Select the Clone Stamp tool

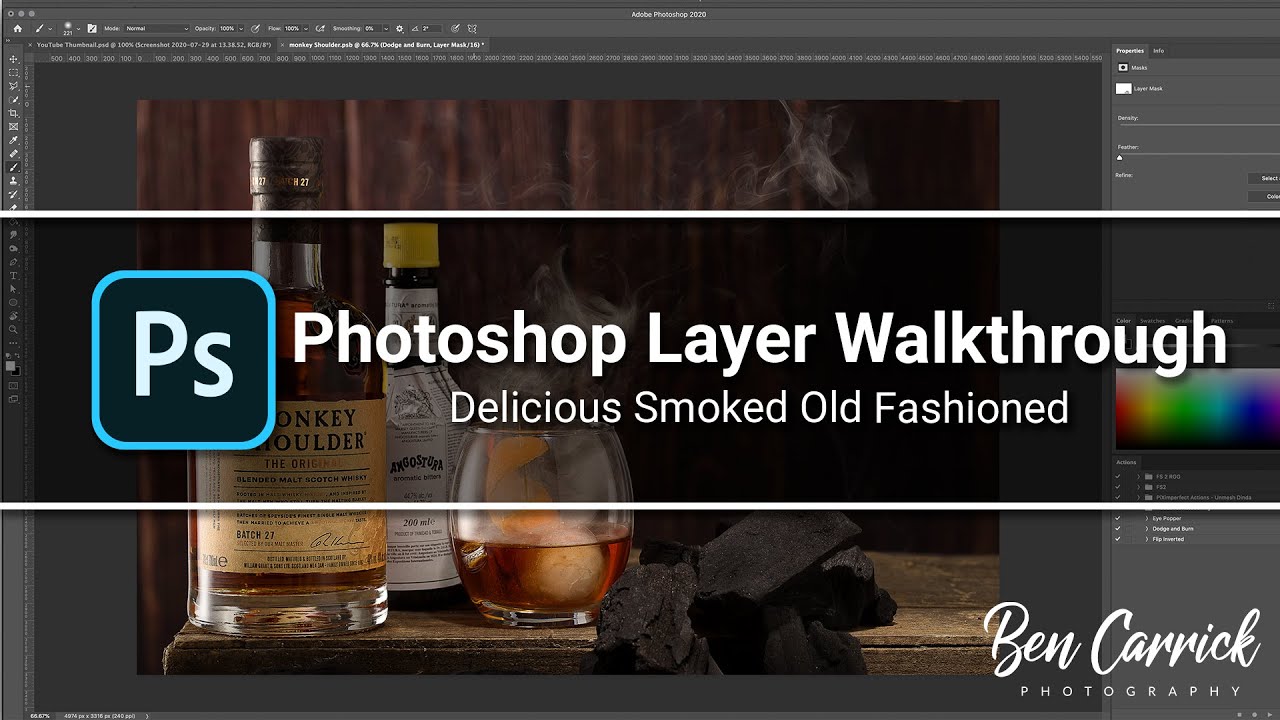pos(14,181)
